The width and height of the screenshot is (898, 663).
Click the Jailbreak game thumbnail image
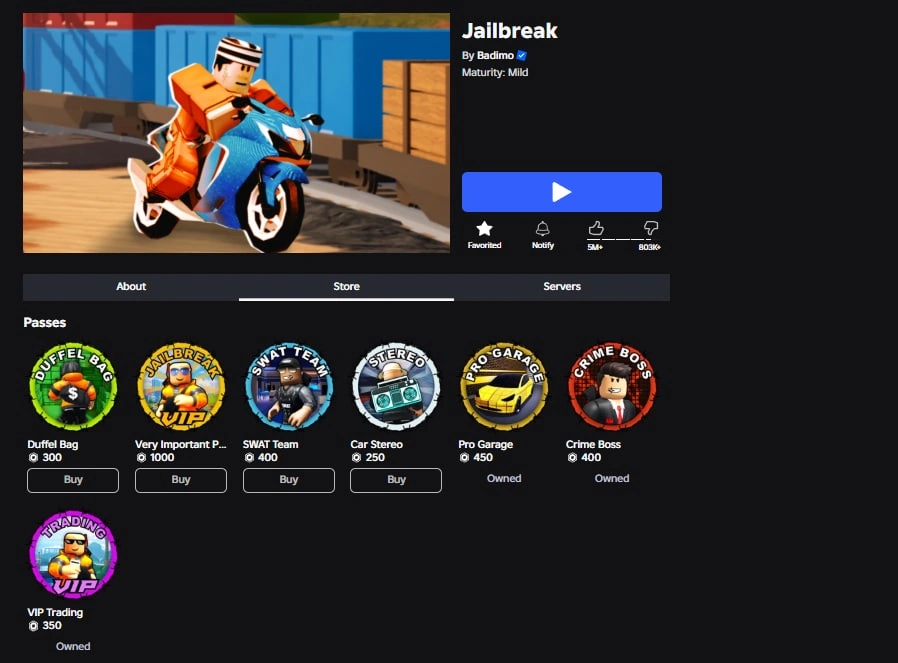[x=237, y=133]
